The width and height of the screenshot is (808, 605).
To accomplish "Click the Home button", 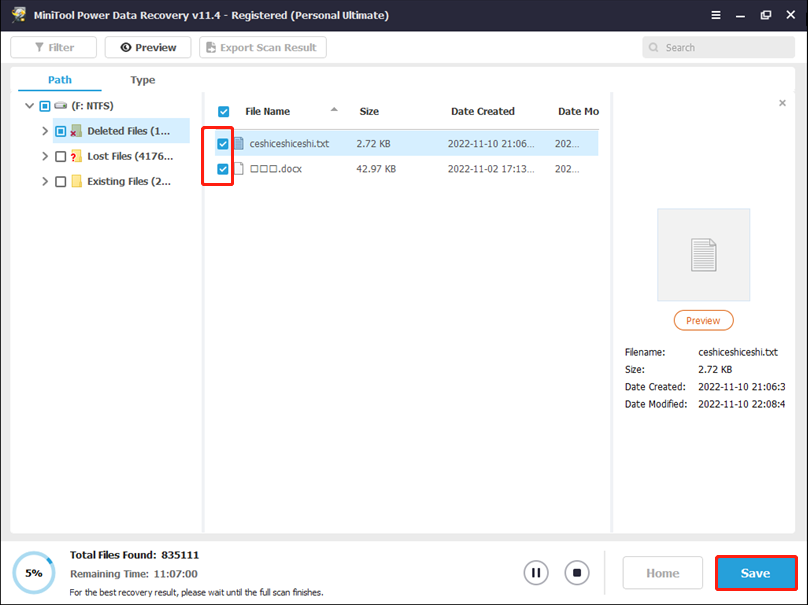I will click(663, 573).
